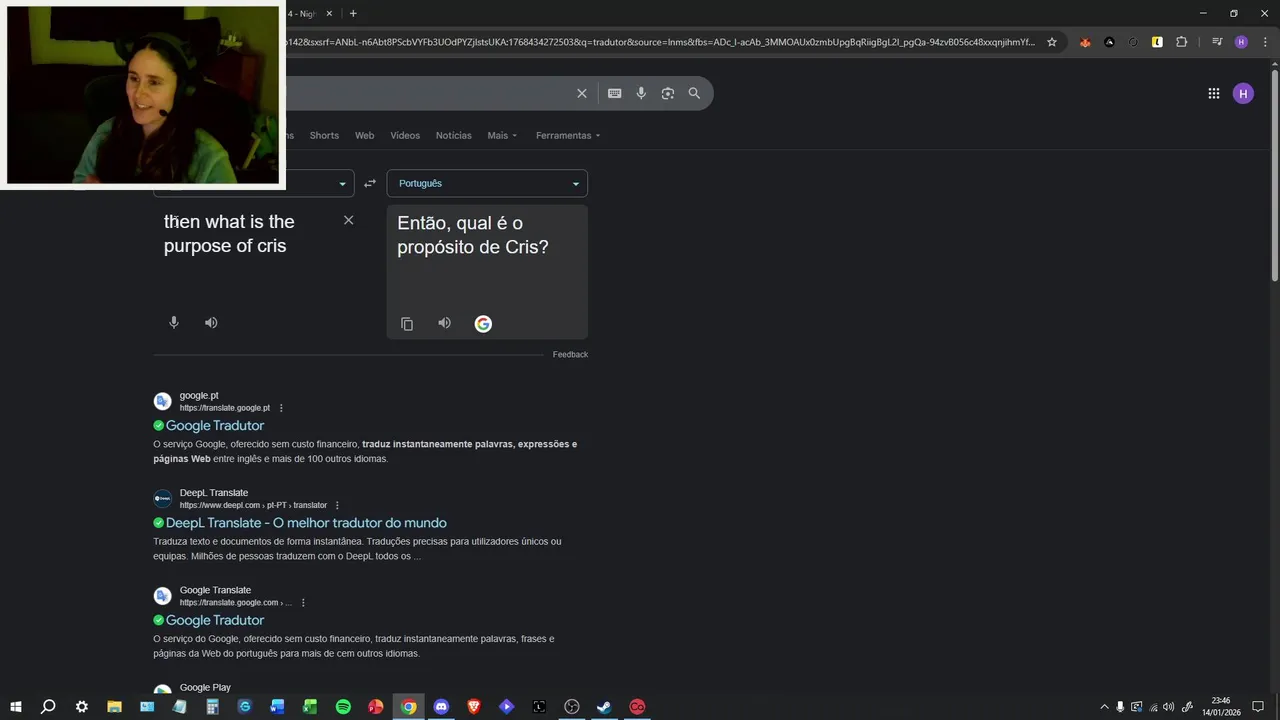Switch to the Shorts results tab
1280x720 pixels.
pyautogui.click(x=324, y=135)
